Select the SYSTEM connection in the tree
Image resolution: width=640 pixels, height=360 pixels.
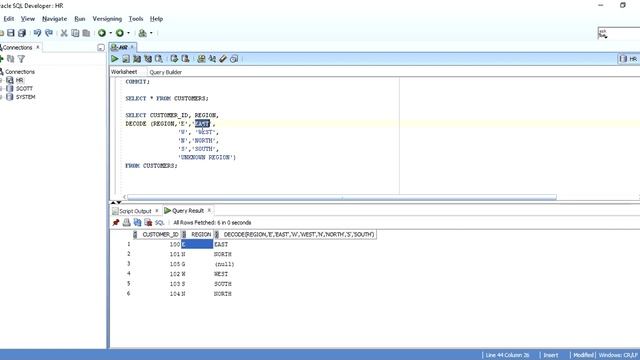25,97
